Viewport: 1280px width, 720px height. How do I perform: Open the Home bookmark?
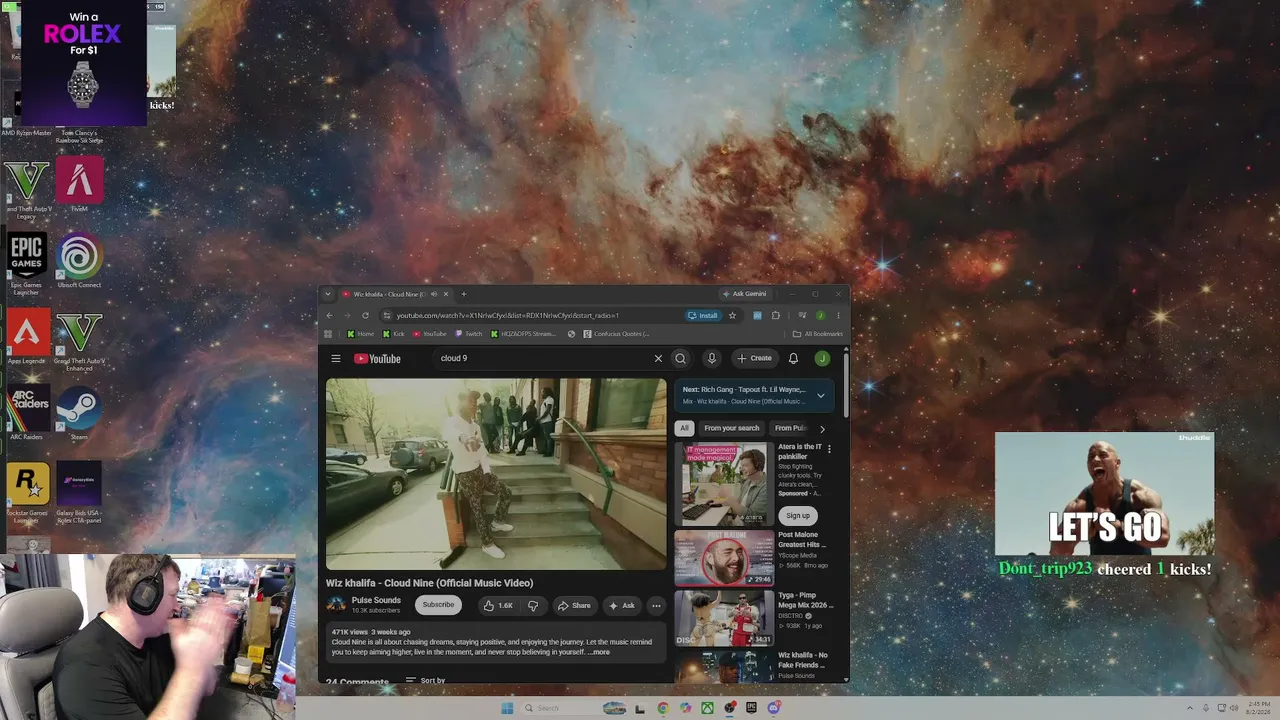click(x=360, y=334)
